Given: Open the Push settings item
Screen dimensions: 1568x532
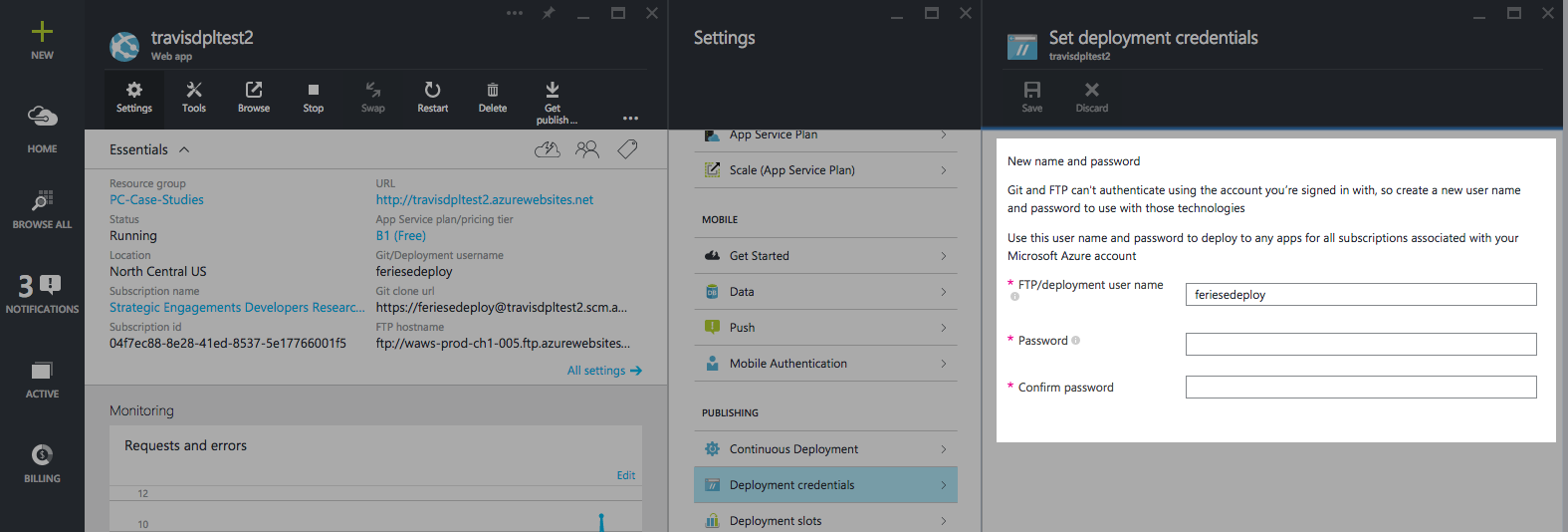Looking at the screenshot, I should pyautogui.click(x=825, y=328).
